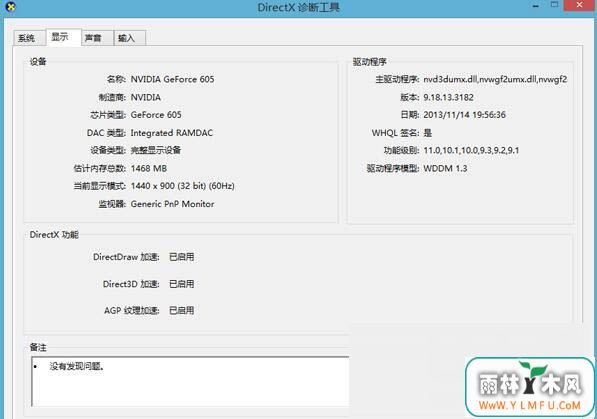
Task: Click the 驱动程序 group label
Action: [x=370, y=62]
